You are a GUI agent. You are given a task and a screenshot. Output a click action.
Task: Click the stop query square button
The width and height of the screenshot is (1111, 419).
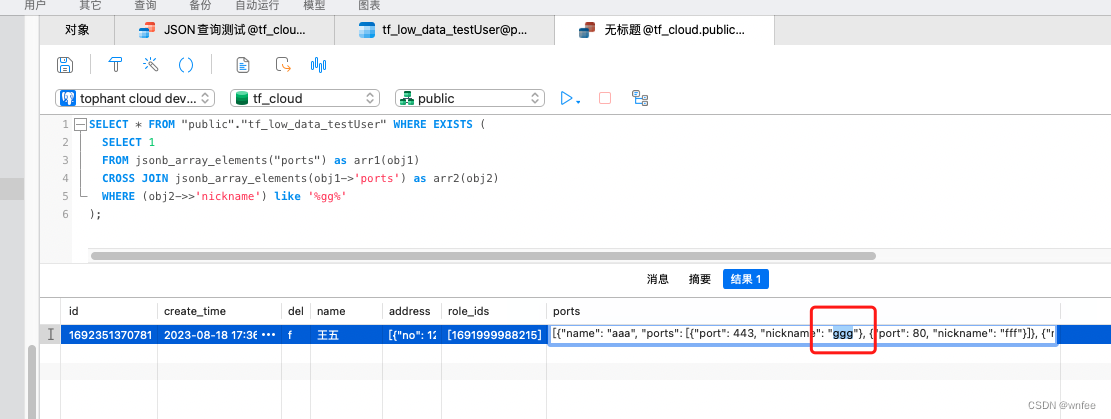(x=604, y=99)
